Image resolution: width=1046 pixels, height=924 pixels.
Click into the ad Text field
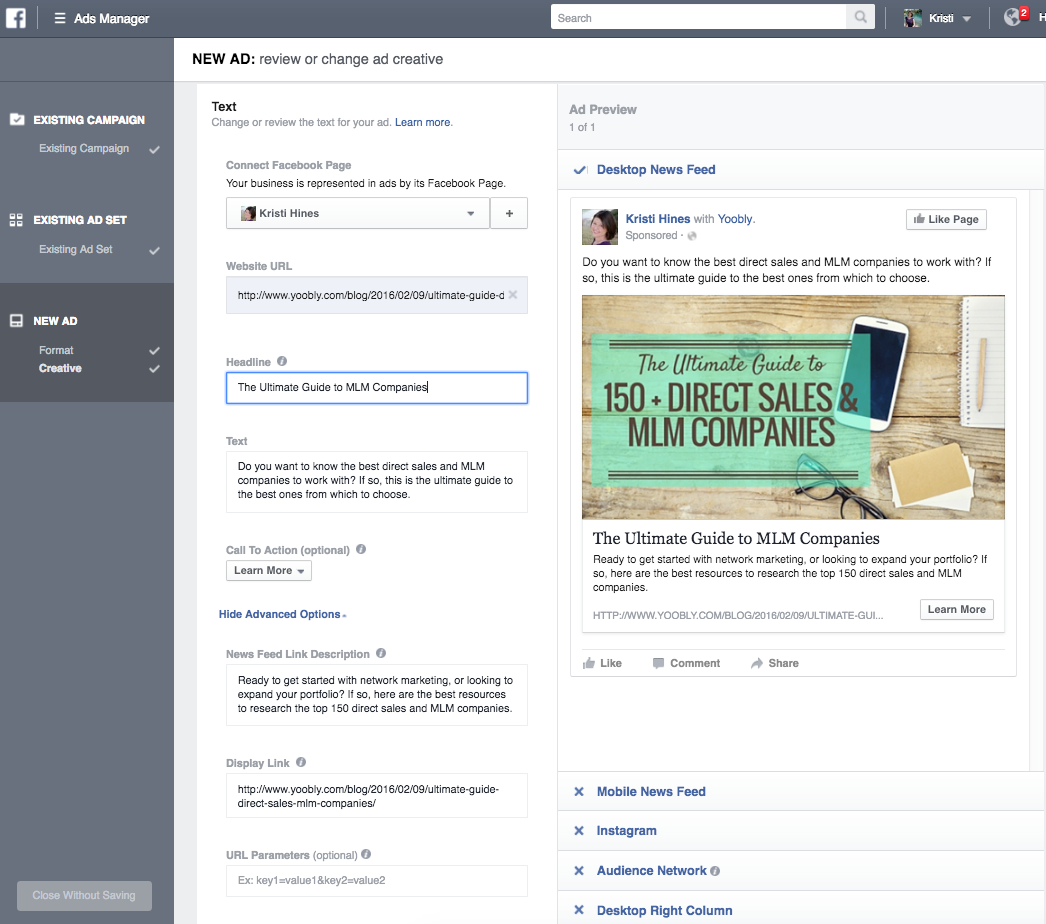[376, 482]
